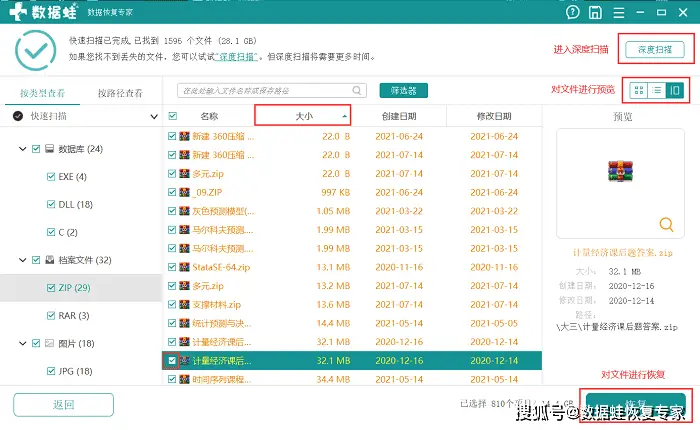The image size is (700, 430).
Task: Switch to 按路径查看 tab
Action: point(120,93)
